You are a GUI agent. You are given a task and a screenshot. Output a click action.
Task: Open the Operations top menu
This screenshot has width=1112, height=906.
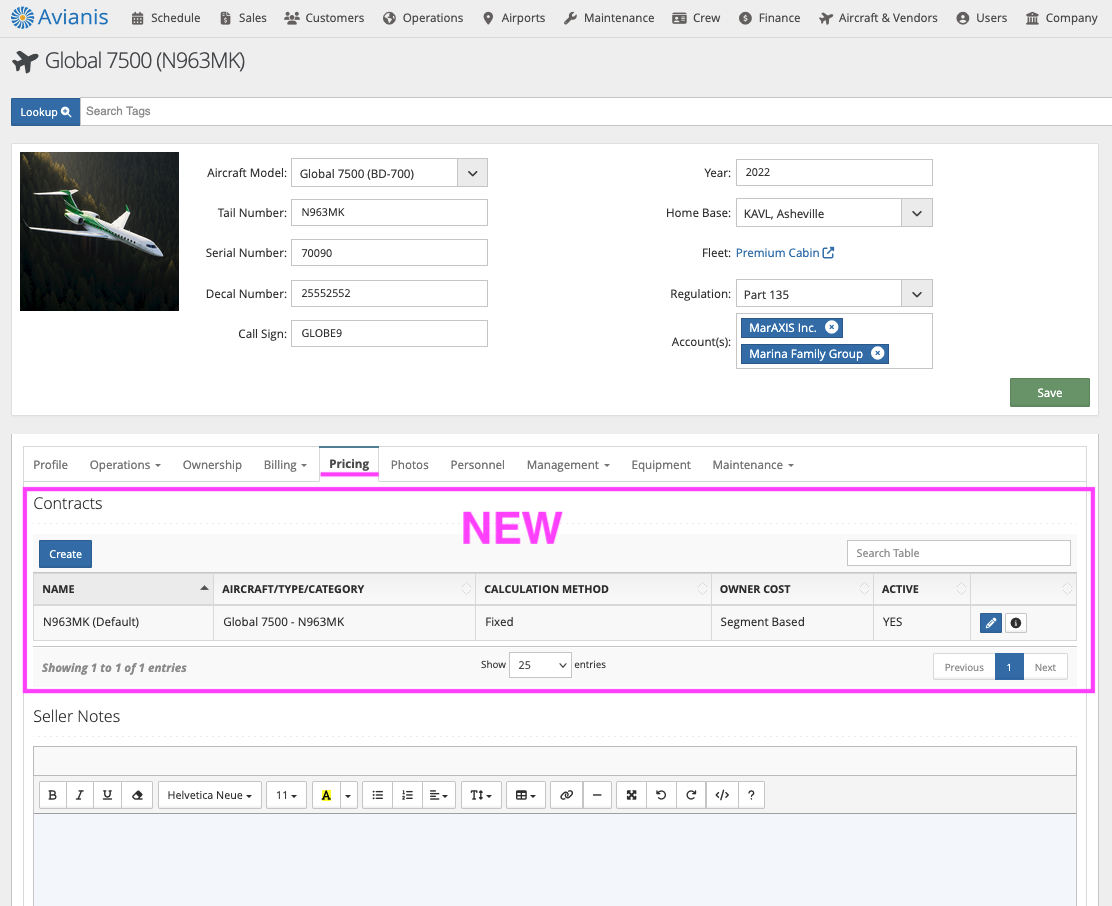pyautogui.click(x=423, y=18)
